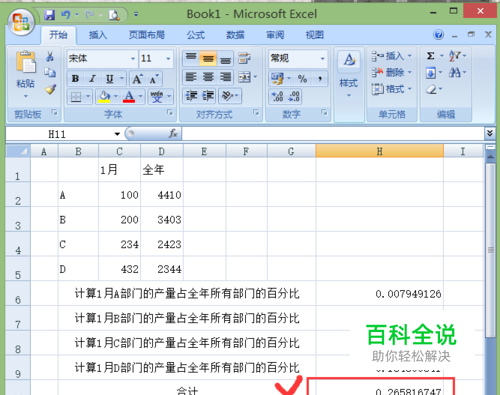Customize the quick access toolbar dropdown
The height and width of the screenshot is (395, 500).
click(x=136, y=14)
